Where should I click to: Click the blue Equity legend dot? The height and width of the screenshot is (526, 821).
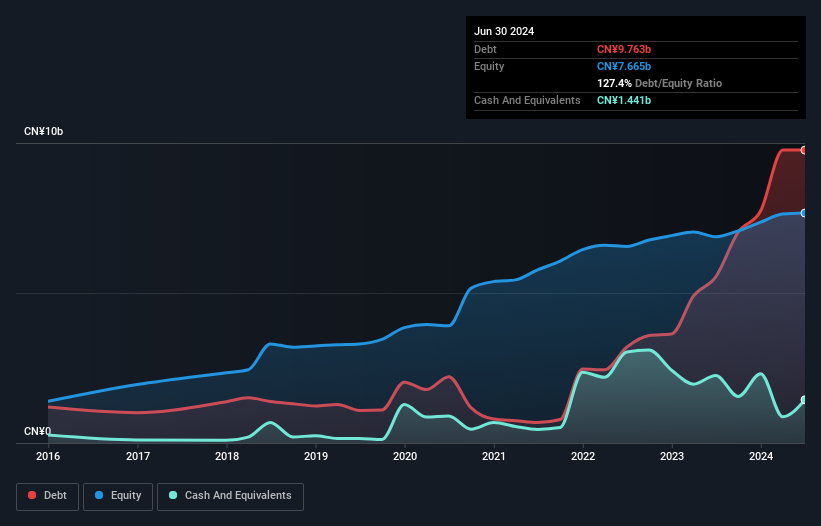point(99,495)
